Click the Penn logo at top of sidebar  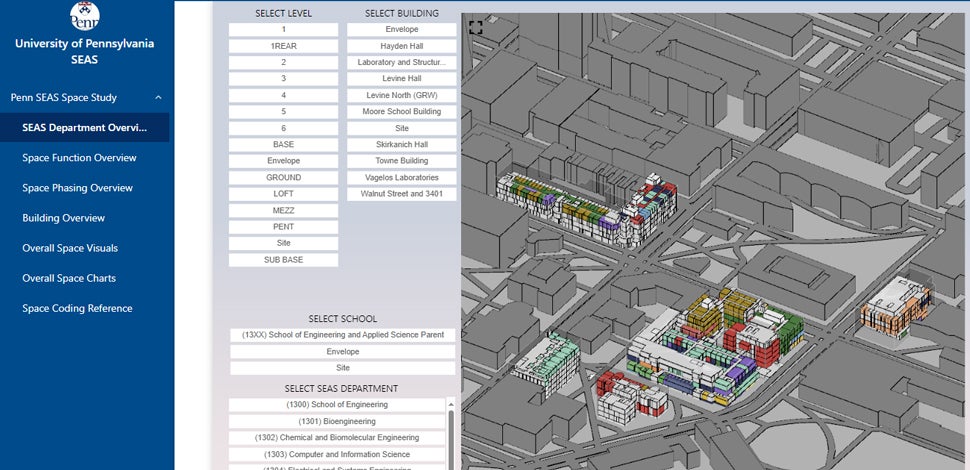coord(85,15)
